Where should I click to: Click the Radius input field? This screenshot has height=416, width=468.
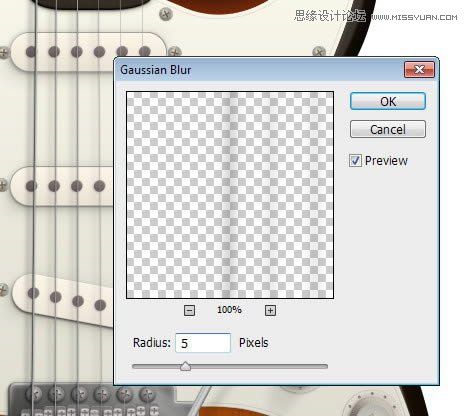point(203,343)
